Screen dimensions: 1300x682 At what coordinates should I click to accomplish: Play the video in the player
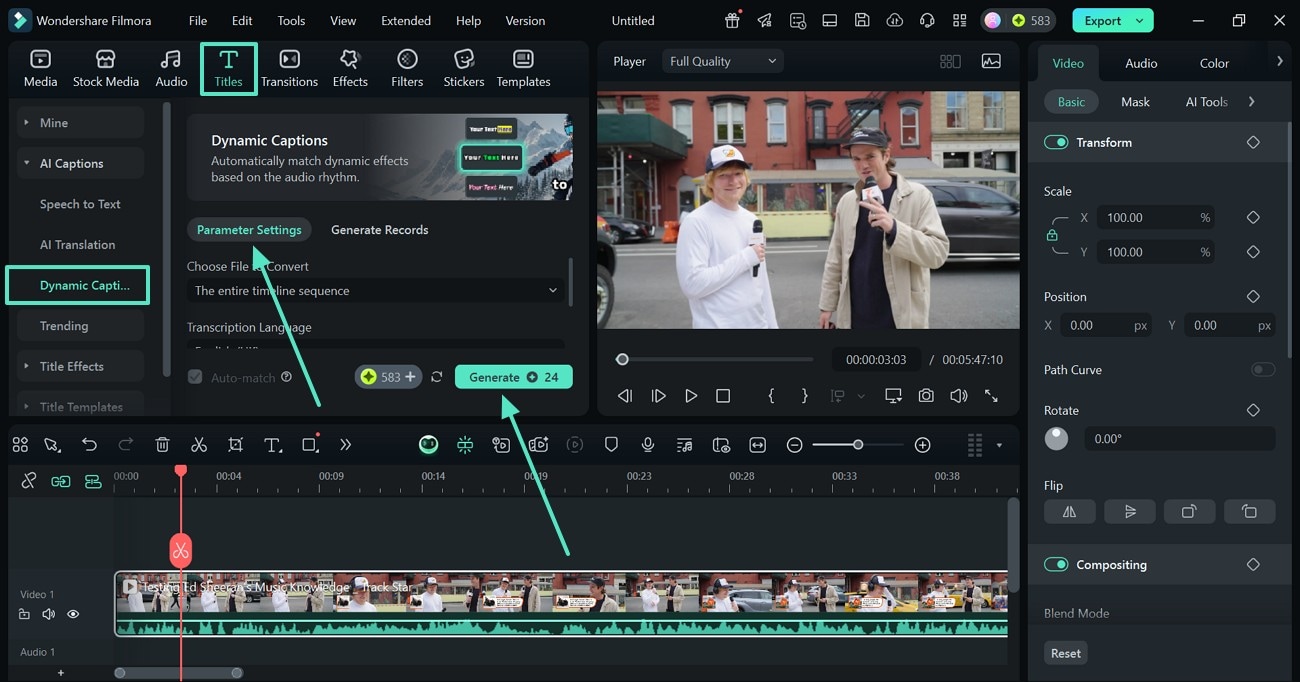[690, 396]
